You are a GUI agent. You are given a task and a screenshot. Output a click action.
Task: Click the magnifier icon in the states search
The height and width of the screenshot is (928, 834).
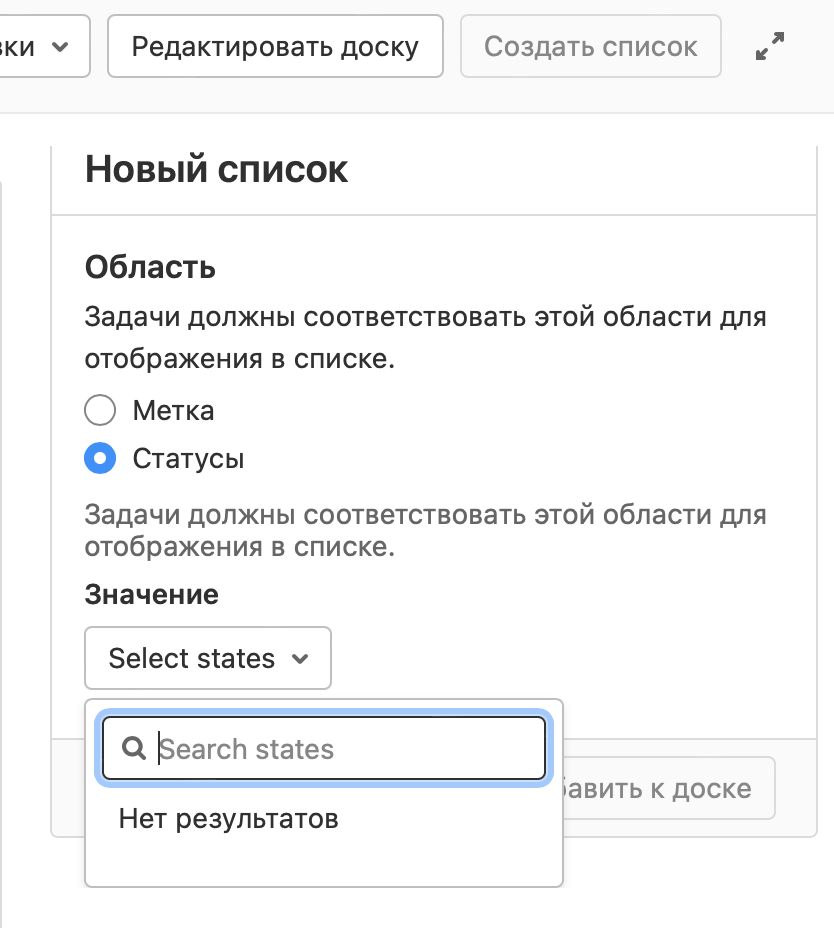pos(134,749)
